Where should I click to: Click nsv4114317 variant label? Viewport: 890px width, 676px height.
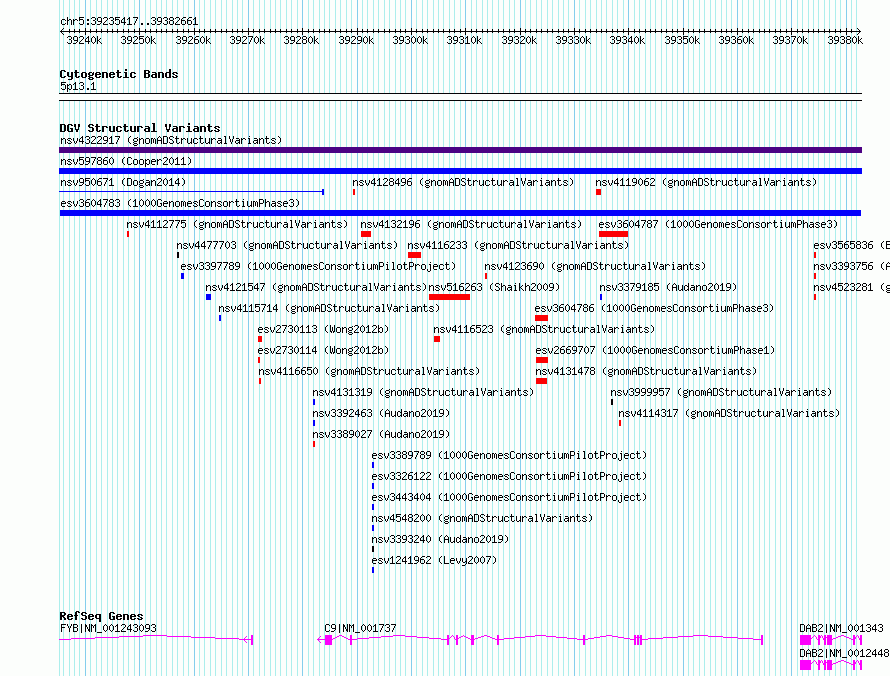point(729,413)
